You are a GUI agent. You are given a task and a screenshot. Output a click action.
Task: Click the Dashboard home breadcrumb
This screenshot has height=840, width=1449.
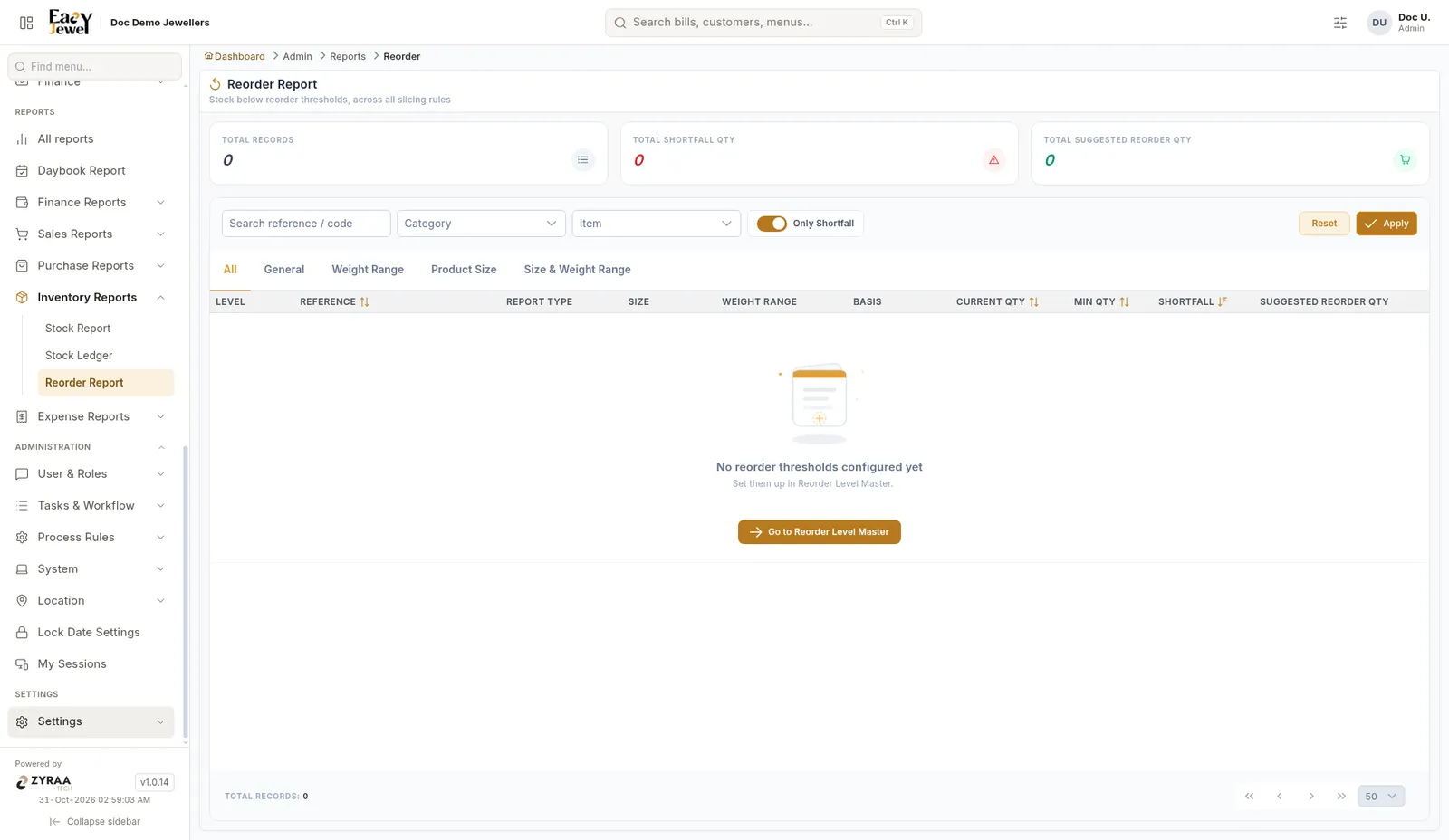[x=235, y=56]
